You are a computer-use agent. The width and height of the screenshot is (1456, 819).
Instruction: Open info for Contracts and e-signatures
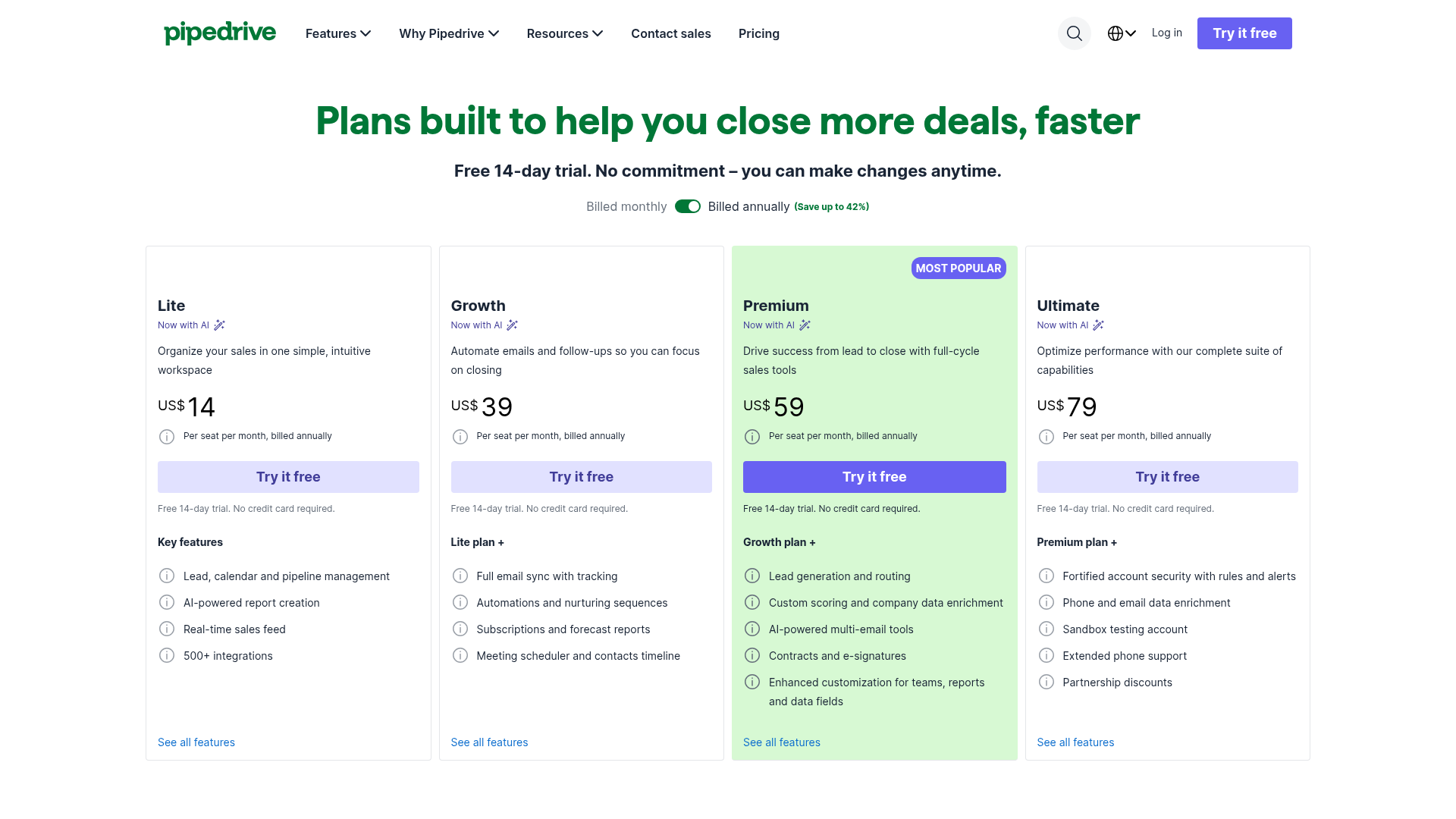point(752,655)
